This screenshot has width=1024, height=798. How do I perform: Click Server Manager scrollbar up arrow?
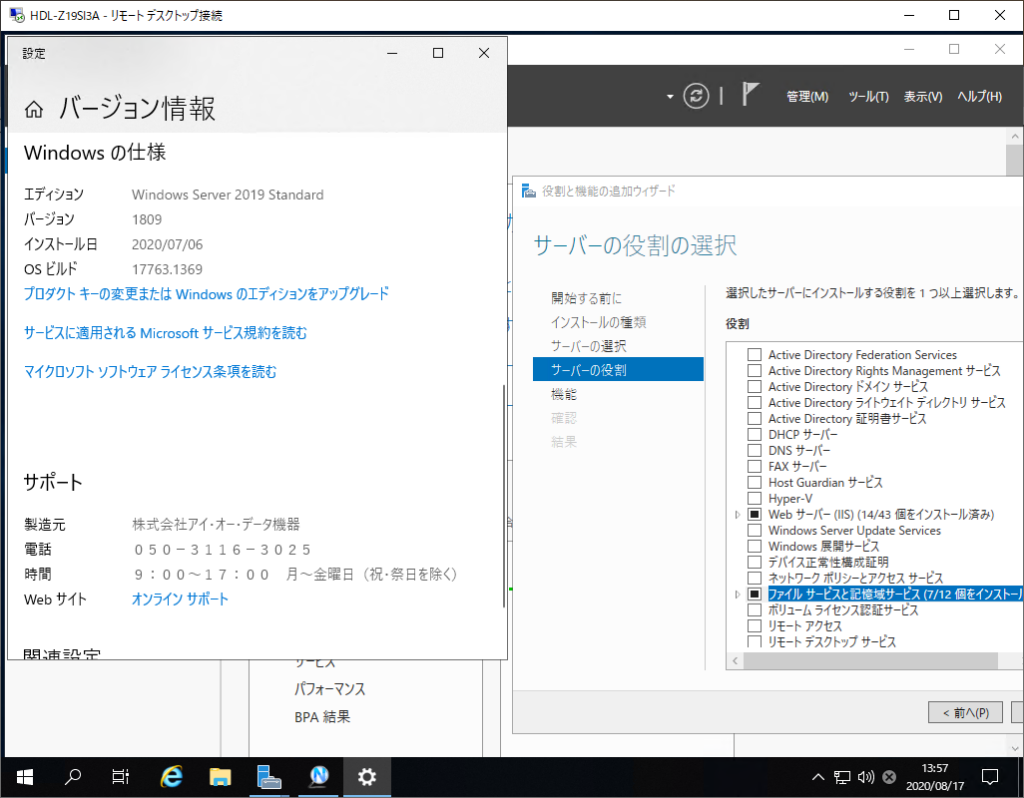1014,136
